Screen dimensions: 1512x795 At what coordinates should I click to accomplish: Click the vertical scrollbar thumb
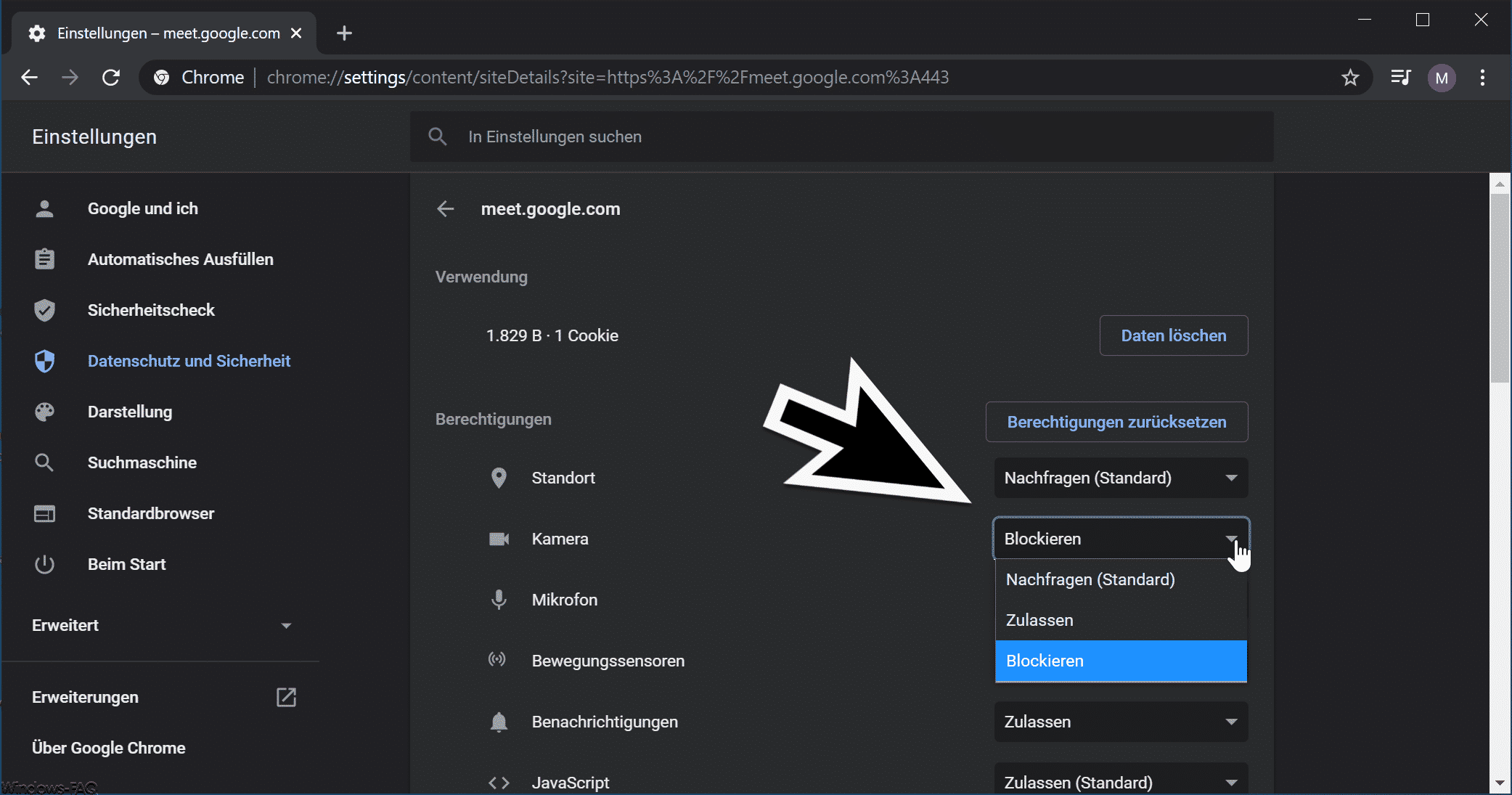click(1500, 288)
